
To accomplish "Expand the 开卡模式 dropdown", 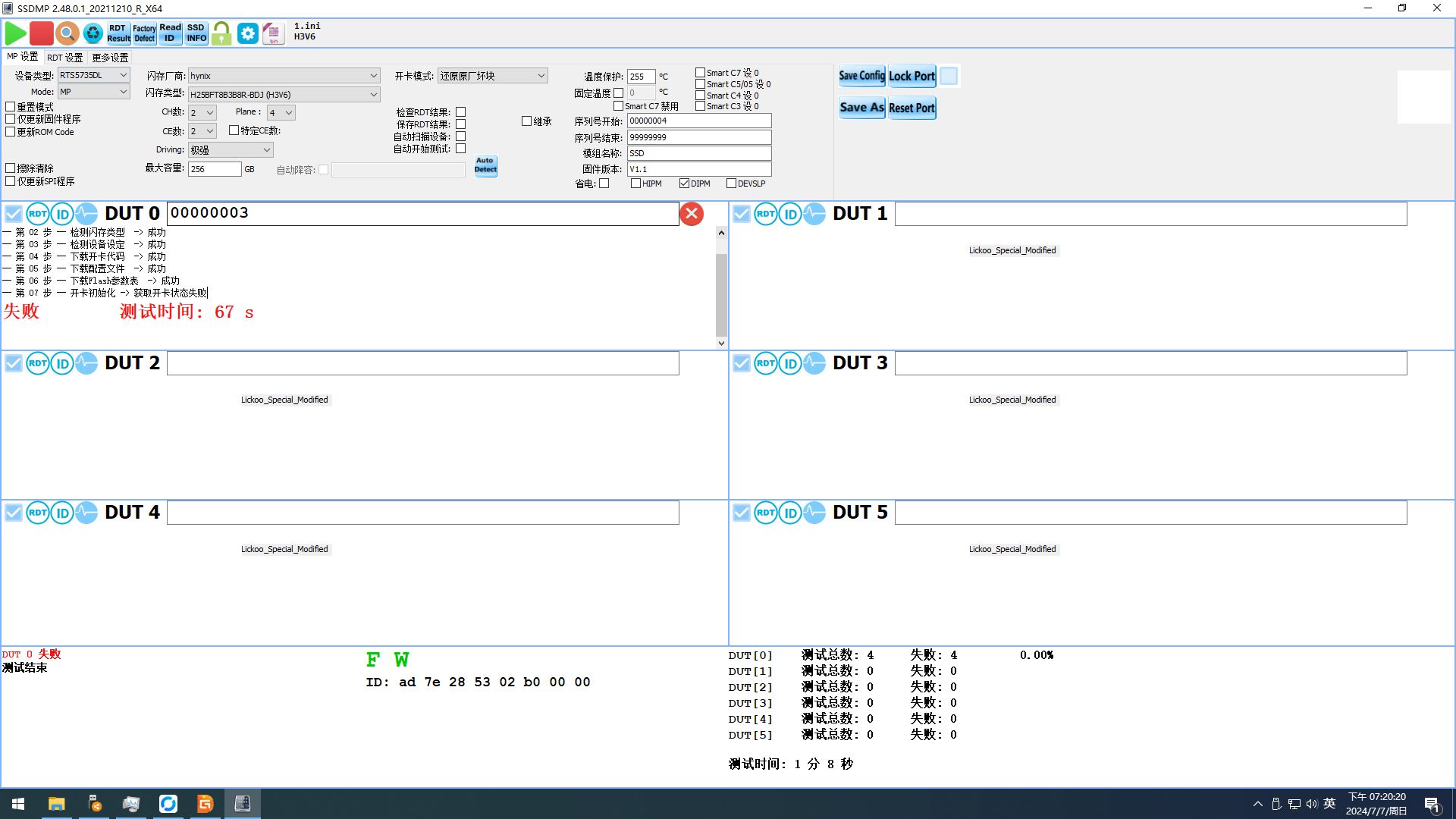I will [541, 76].
